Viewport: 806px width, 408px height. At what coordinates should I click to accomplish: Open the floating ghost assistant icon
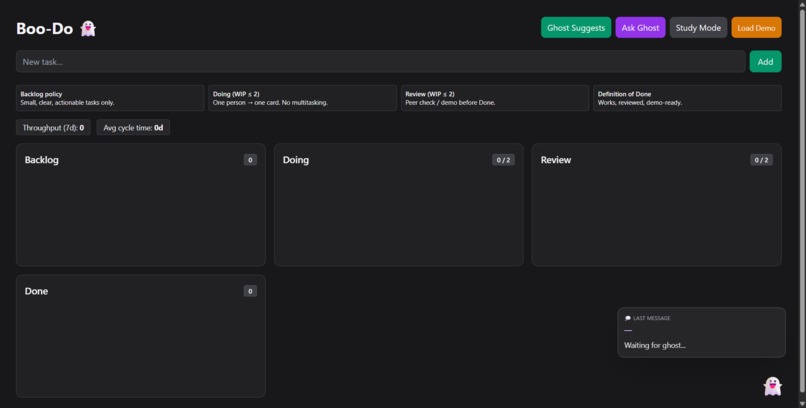click(x=772, y=386)
